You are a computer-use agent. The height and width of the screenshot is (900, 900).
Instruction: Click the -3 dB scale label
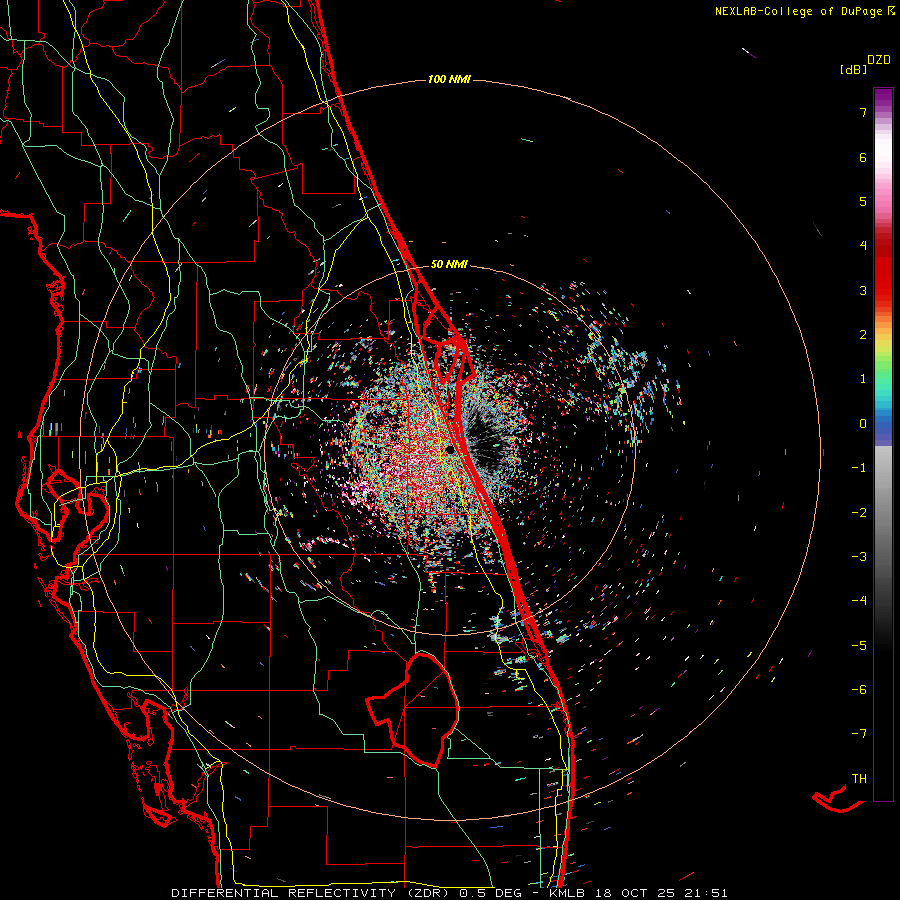pyautogui.click(x=859, y=557)
